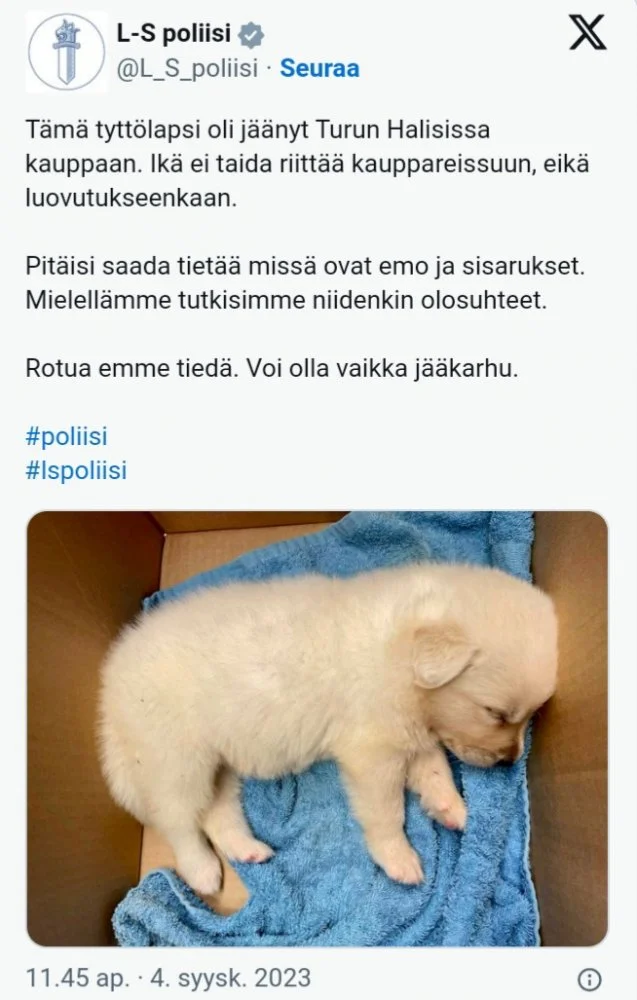Open the L-S poliisi profile avatar
Screen dimensions: 637x1000
click(x=66, y=52)
